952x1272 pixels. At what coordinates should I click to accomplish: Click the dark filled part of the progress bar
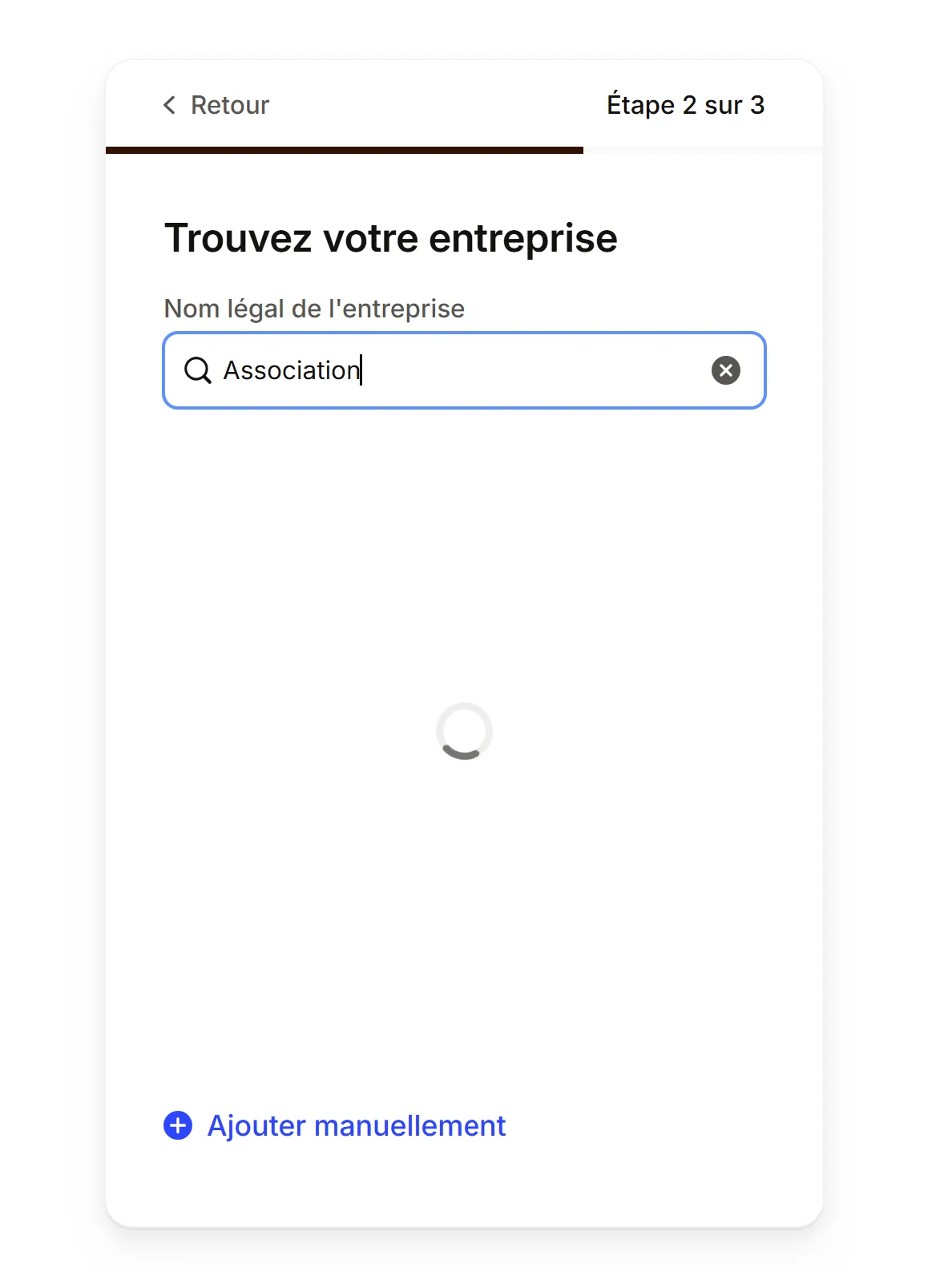[x=345, y=150]
